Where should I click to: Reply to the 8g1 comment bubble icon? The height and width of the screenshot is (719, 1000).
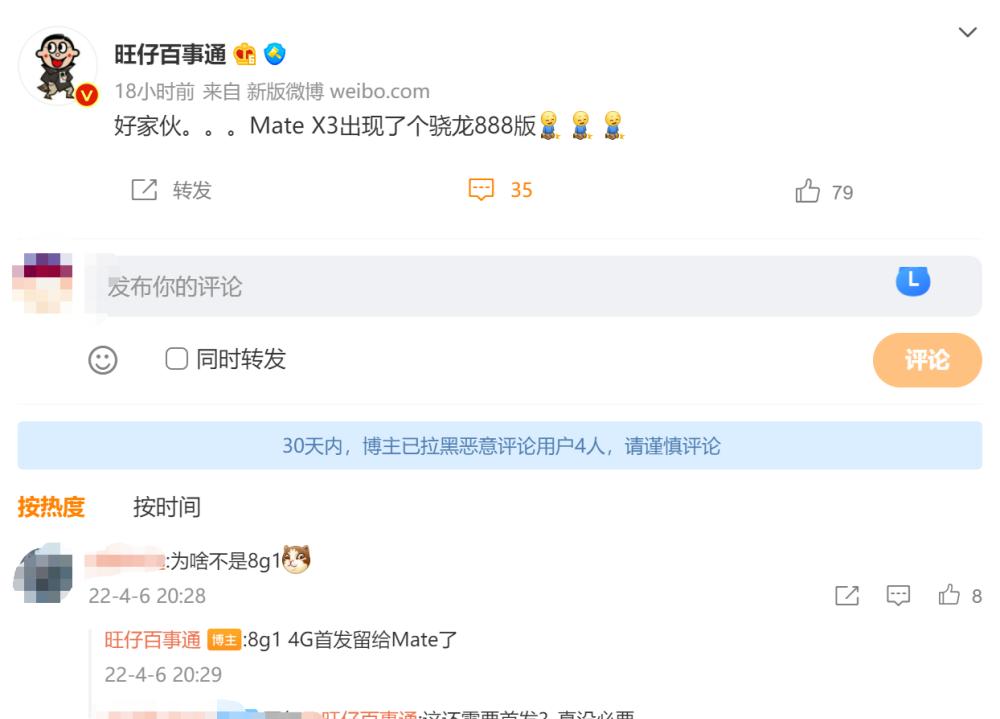pyautogui.click(x=898, y=595)
